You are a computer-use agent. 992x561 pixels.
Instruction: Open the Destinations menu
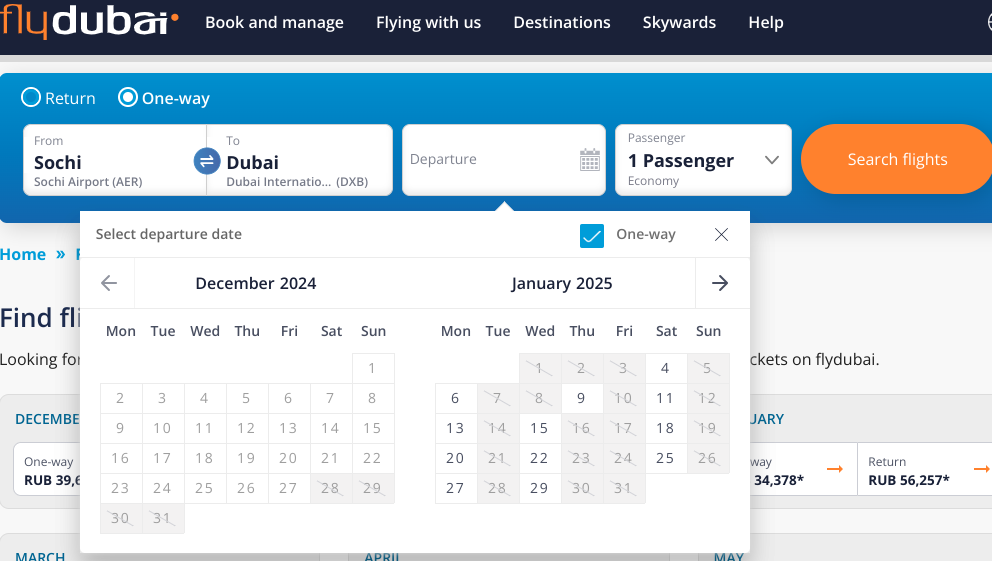pyautogui.click(x=562, y=23)
